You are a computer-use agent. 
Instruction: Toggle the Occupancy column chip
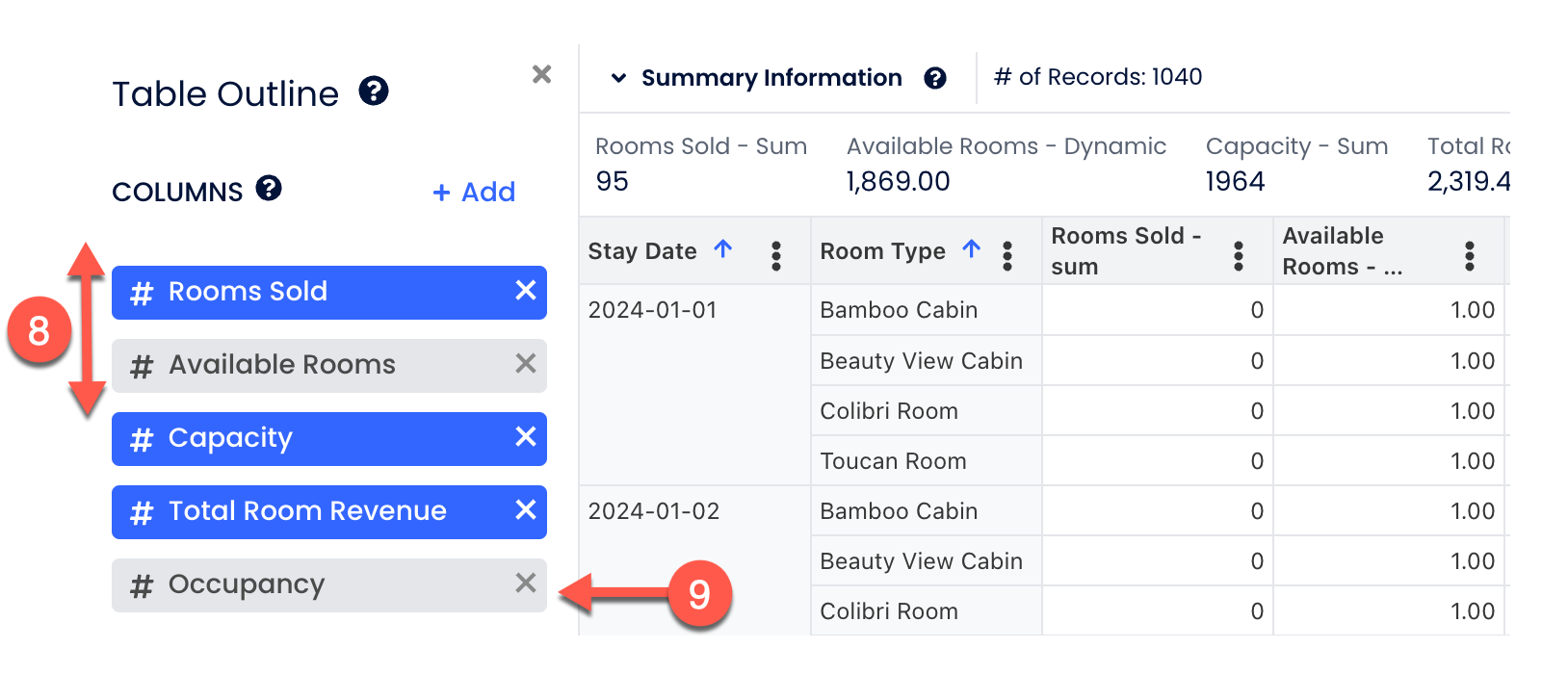(289, 584)
